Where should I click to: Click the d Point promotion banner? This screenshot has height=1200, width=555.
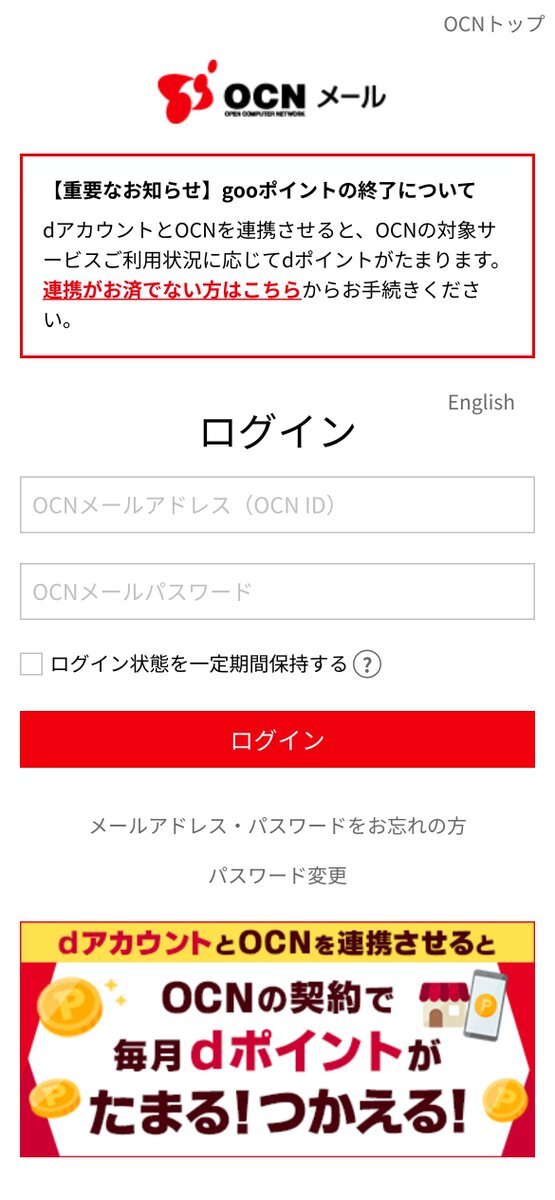point(277,1040)
